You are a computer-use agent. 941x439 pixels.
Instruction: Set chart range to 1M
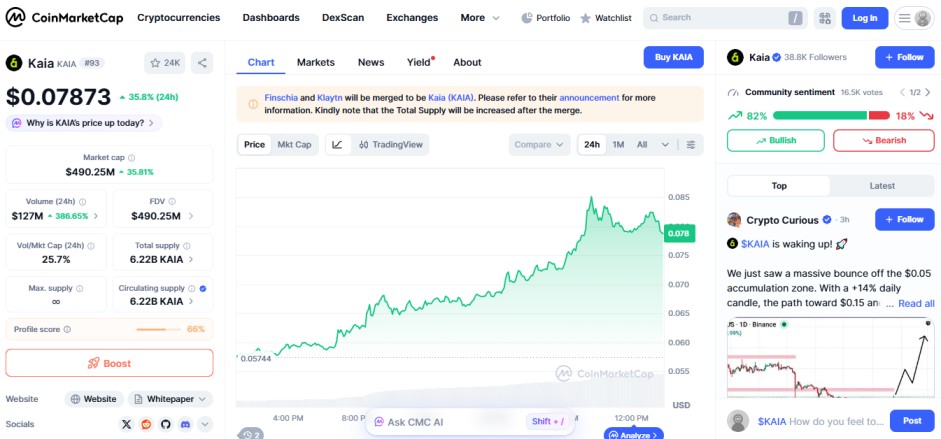618,145
